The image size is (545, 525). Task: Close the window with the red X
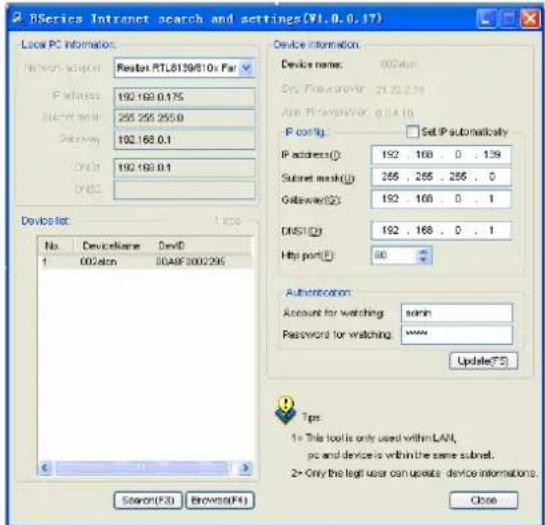(530, 18)
